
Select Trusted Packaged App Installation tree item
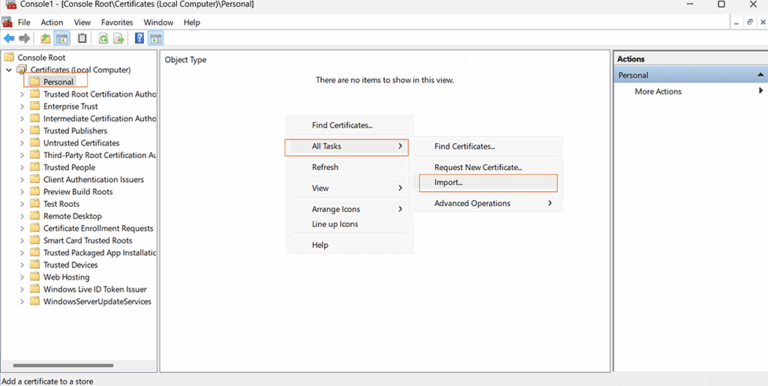100,253
